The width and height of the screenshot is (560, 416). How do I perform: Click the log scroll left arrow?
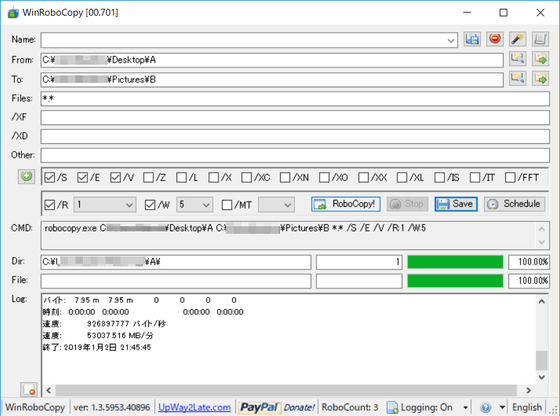[x=49, y=390]
